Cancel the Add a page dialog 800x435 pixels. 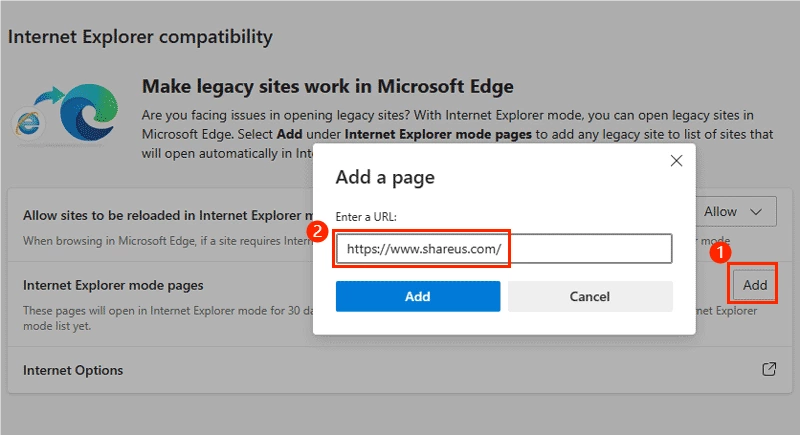click(590, 296)
